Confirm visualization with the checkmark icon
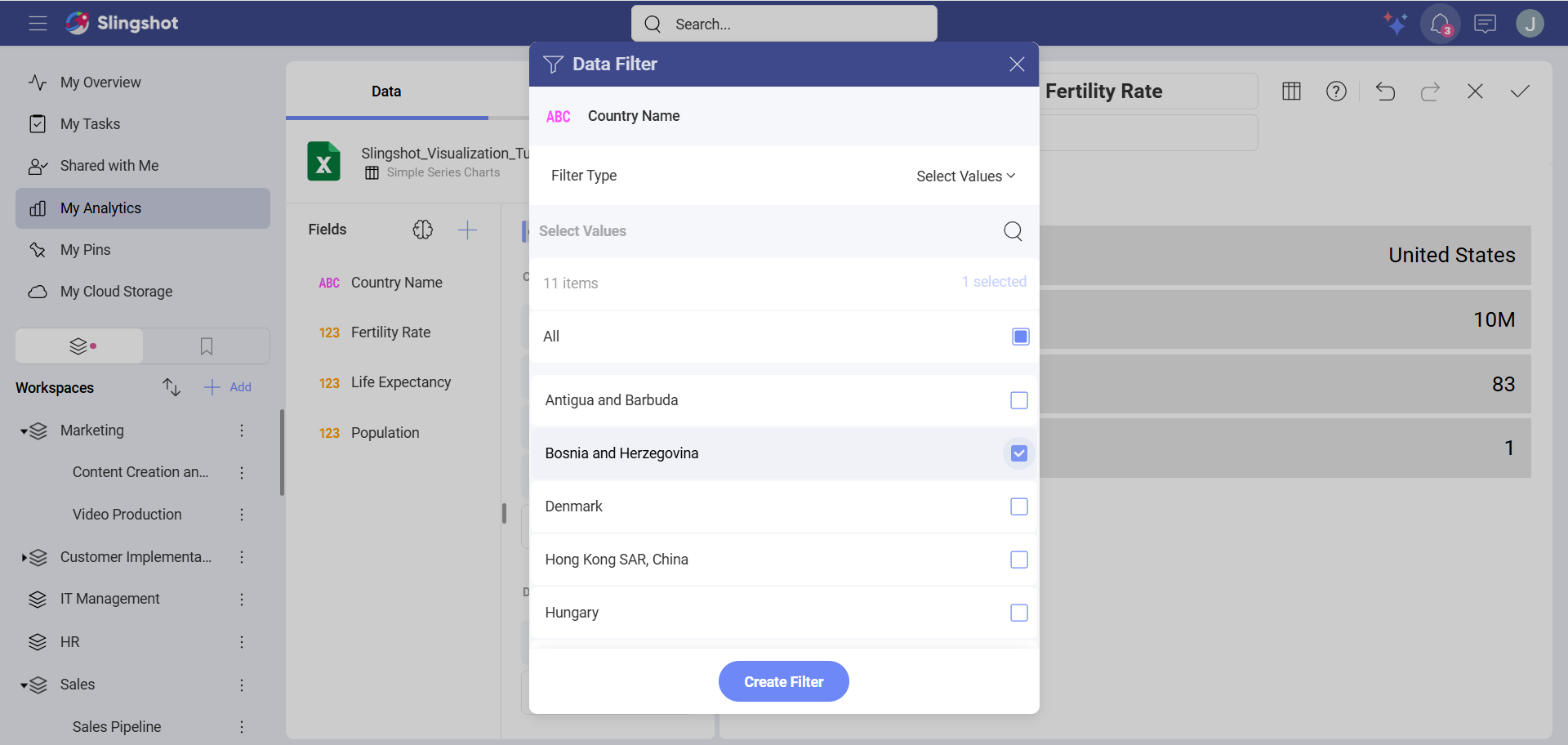Viewport: 1568px width, 745px height. (1520, 91)
